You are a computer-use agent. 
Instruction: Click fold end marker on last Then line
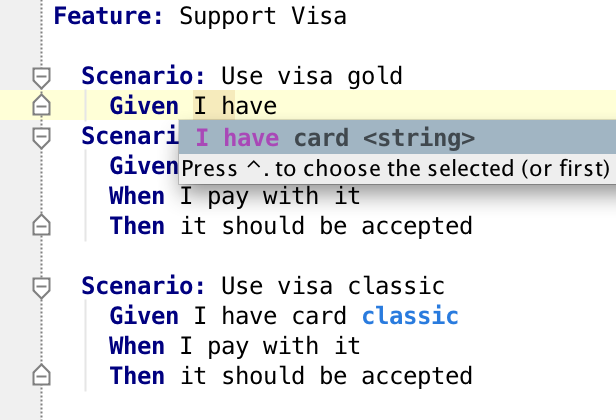click(41, 375)
